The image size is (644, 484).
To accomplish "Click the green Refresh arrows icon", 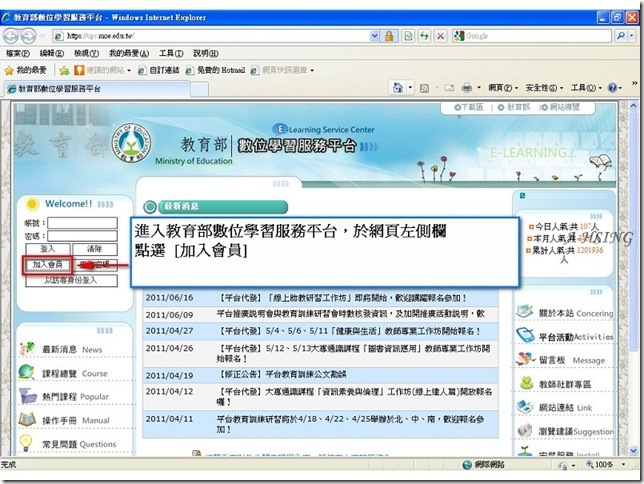I will (x=424, y=36).
